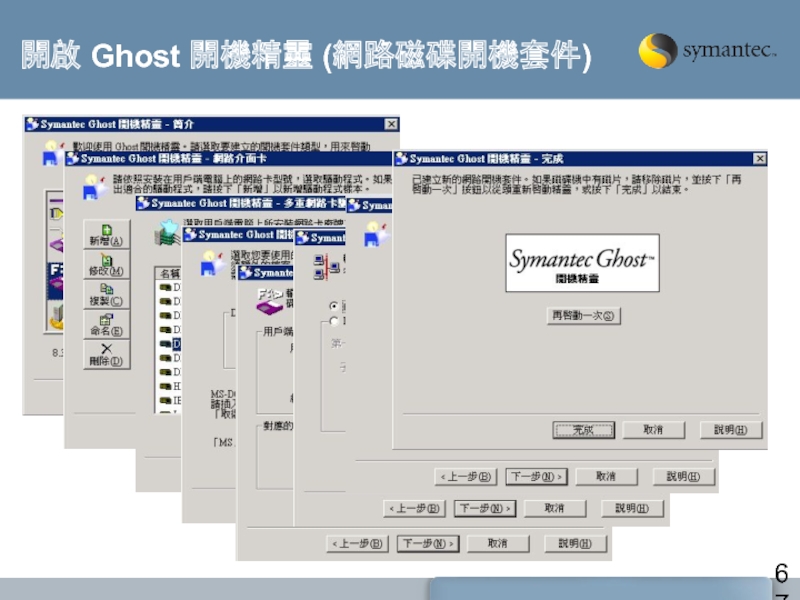Viewport: 800px width, 600px height.
Task: Click the 新增(A) add driver button
Action: [x=106, y=235]
